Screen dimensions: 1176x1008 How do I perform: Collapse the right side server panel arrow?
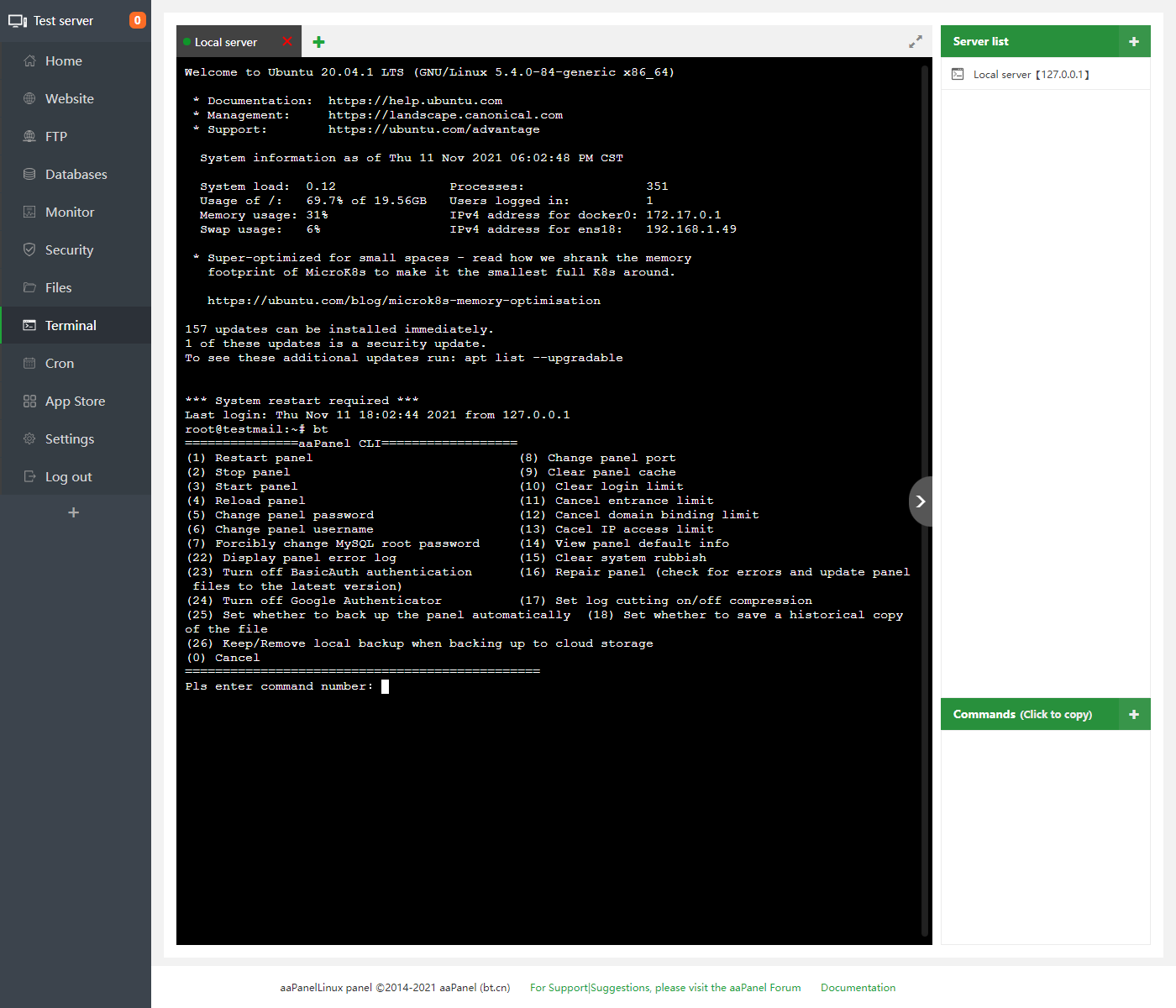tap(921, 501)
